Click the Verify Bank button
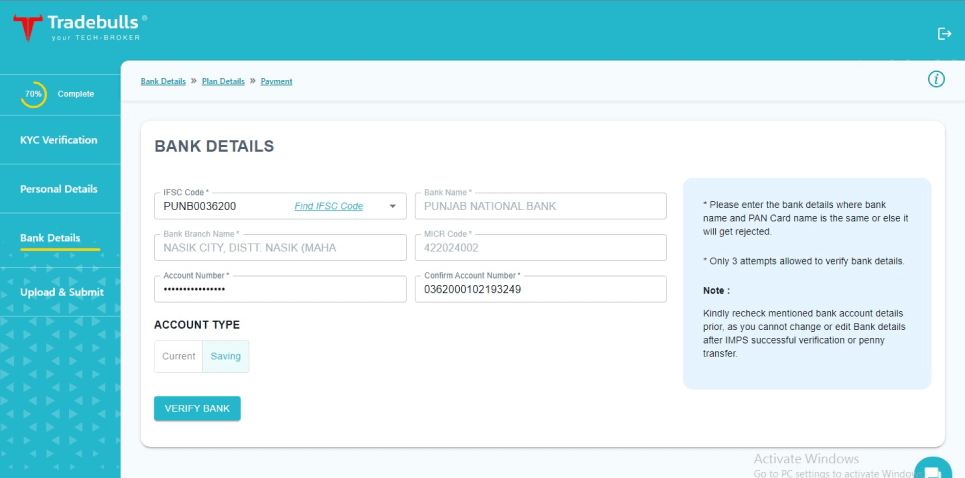This screenshot has height=478, width=965. coord(197,408)
